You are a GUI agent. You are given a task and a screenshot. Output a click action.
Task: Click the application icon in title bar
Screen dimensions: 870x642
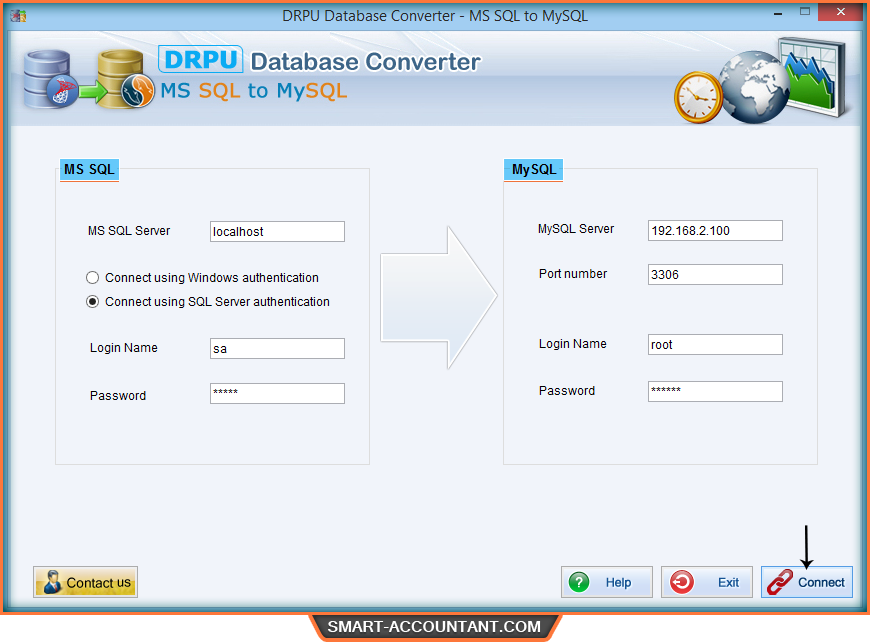(x=18, y=16)
